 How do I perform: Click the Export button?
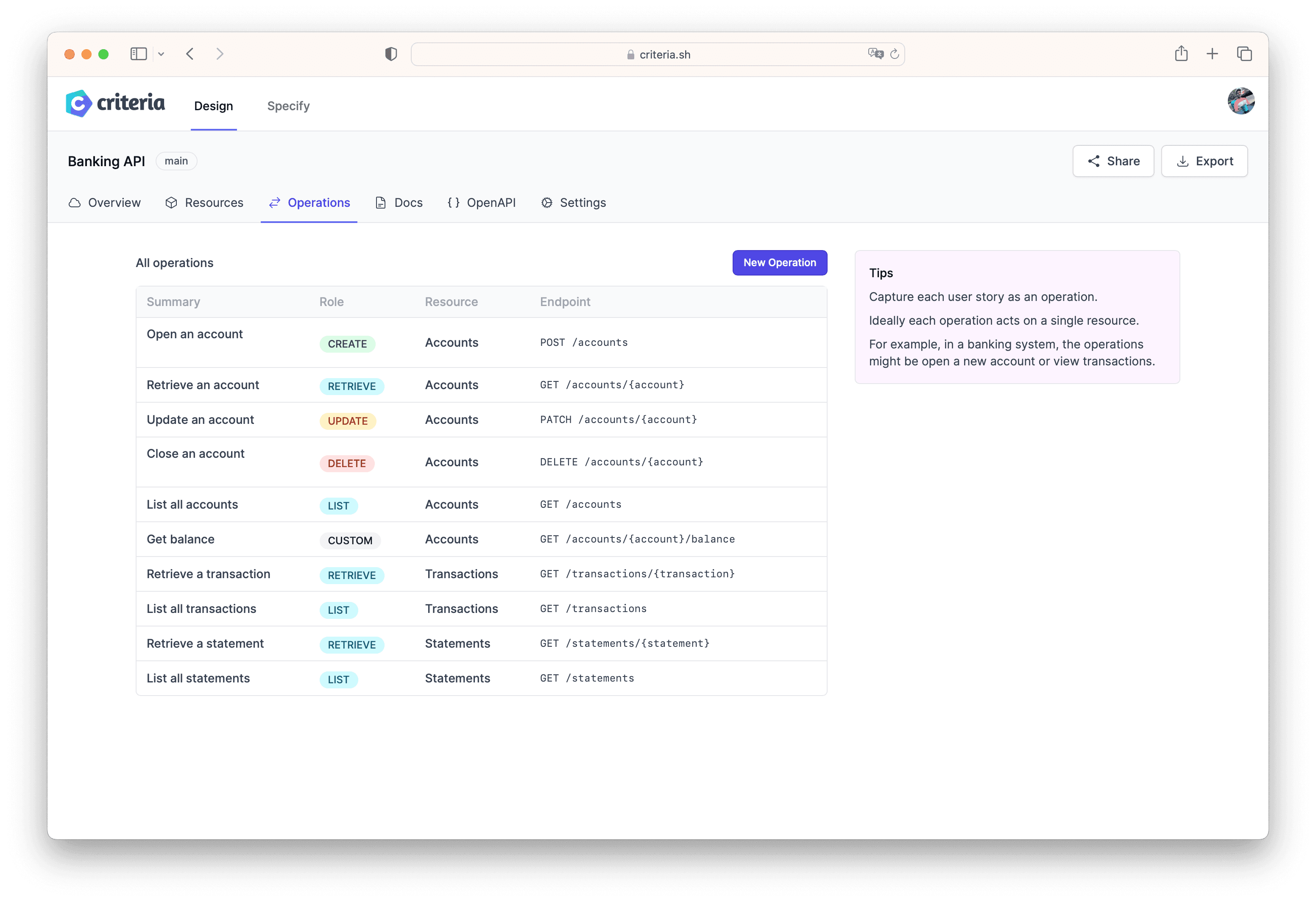point(1204,160)
